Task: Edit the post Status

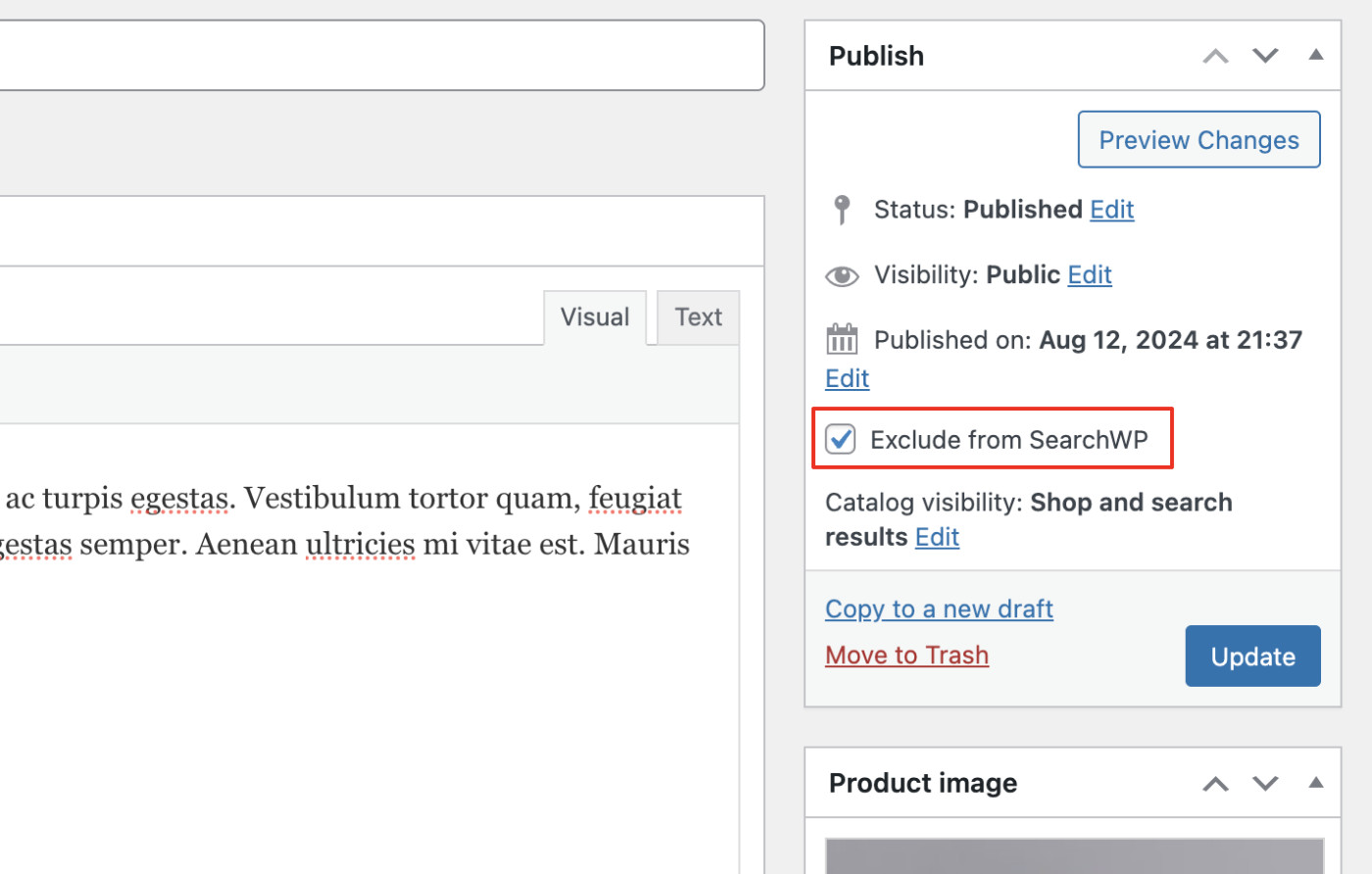Action: coord(1111,209)
